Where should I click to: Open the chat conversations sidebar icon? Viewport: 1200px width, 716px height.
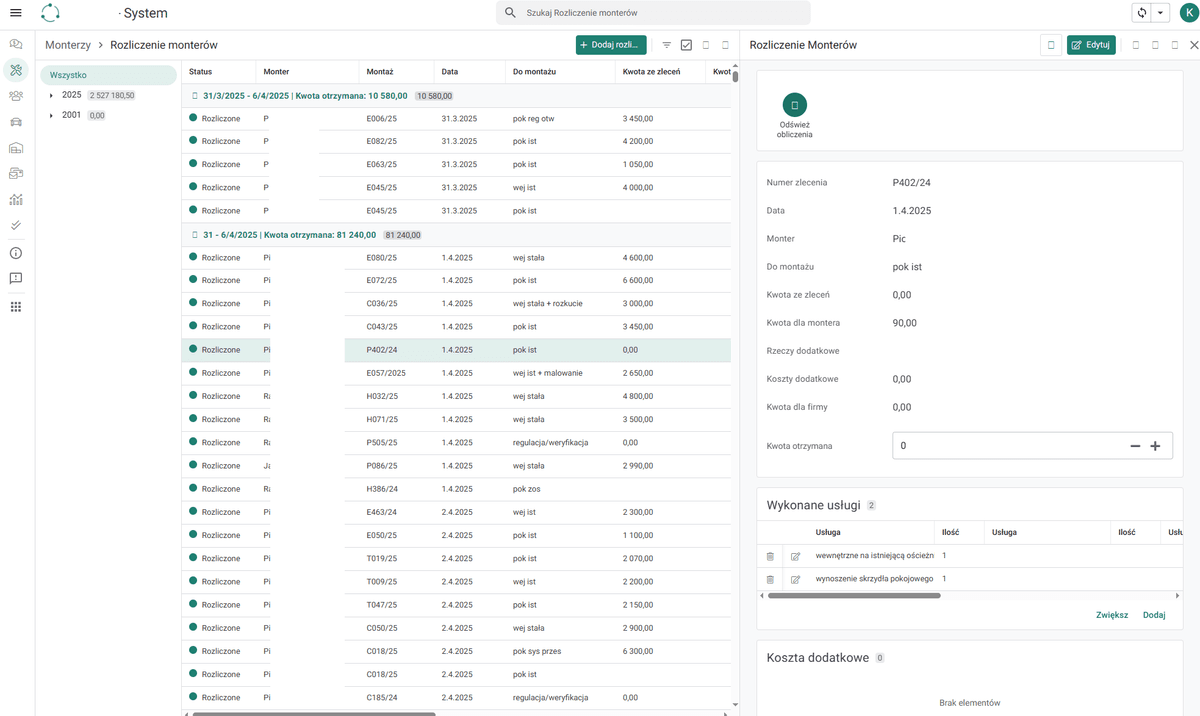coord(16,44)
